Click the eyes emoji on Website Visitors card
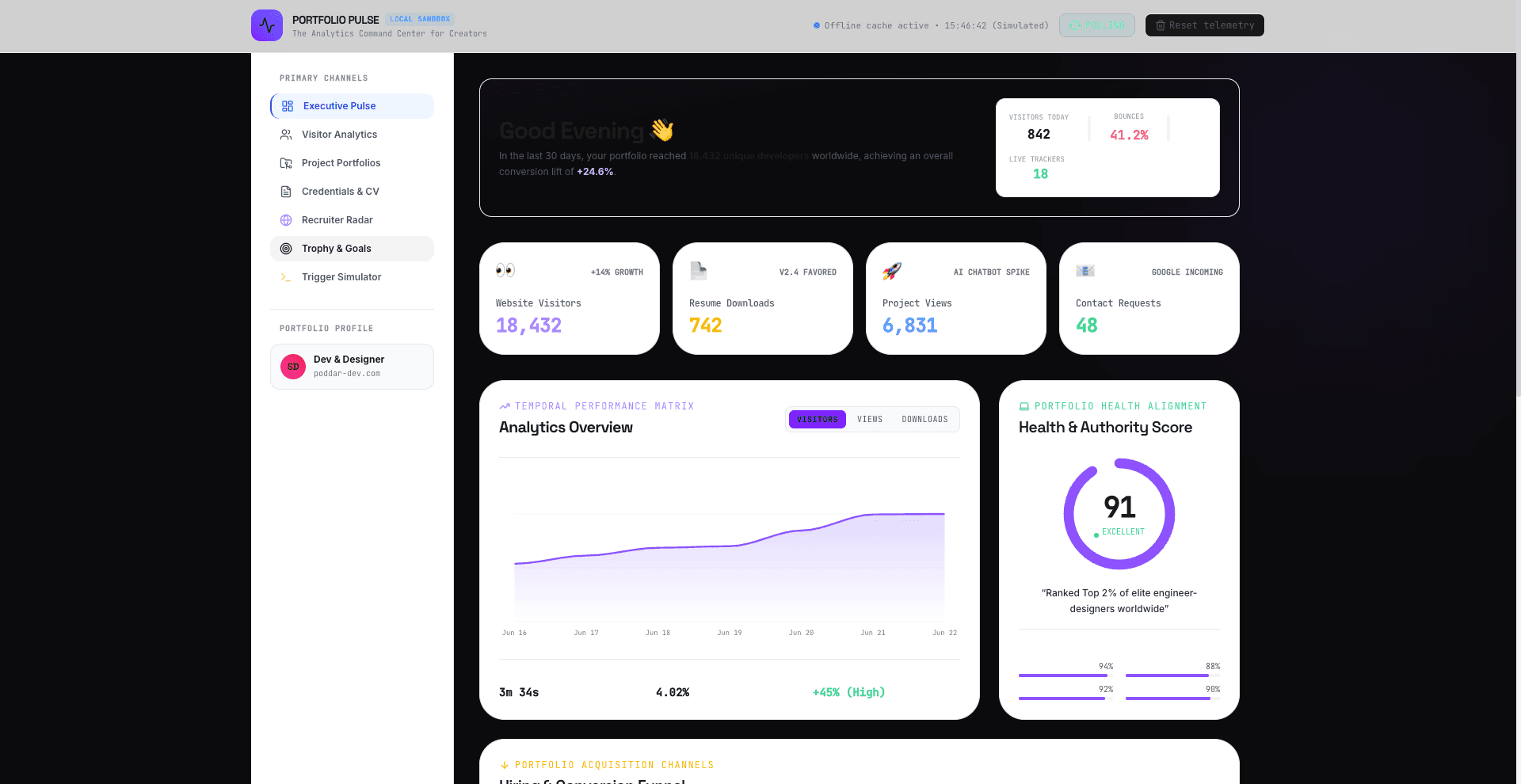 pyautogui.click(x=505, y=271)
